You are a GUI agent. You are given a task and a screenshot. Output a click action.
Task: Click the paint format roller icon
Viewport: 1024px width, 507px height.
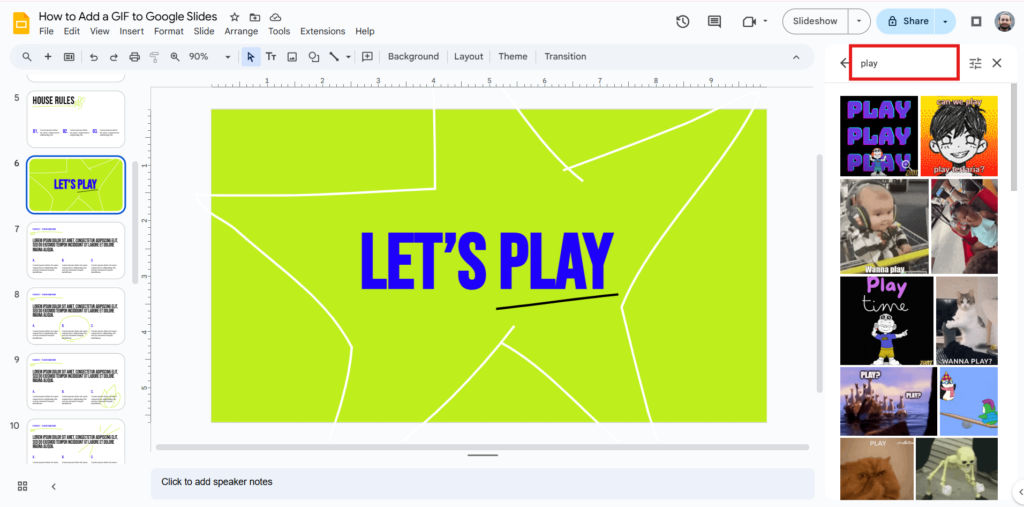click(153, 57)
